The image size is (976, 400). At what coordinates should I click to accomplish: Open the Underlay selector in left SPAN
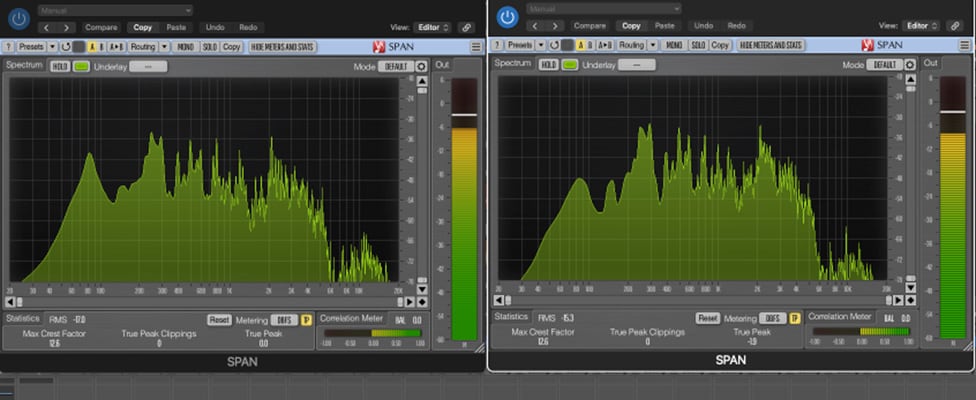point(148,67)
